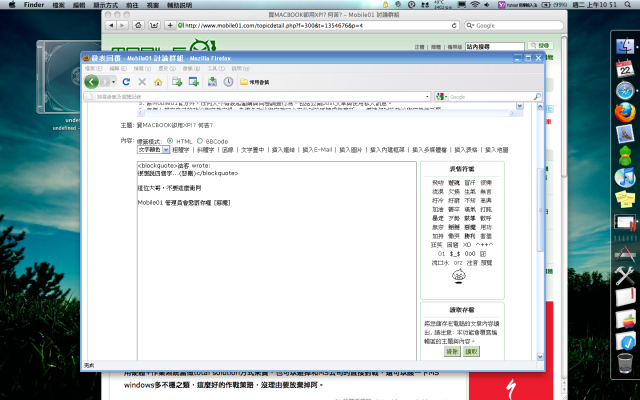Image resolution: width=640 pixels, height=400 pixels.
Task: Click the Firefox URL location field
Action: pos(257,97)
